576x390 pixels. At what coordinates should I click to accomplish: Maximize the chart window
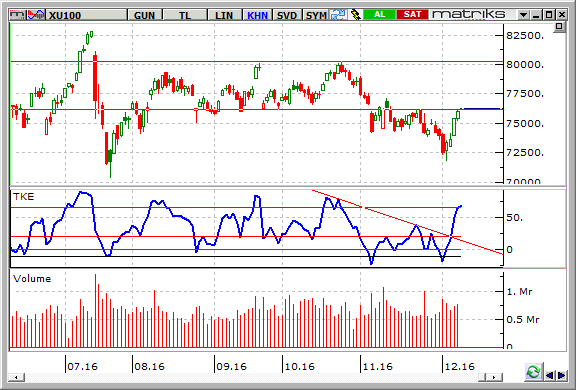(549, 15)
